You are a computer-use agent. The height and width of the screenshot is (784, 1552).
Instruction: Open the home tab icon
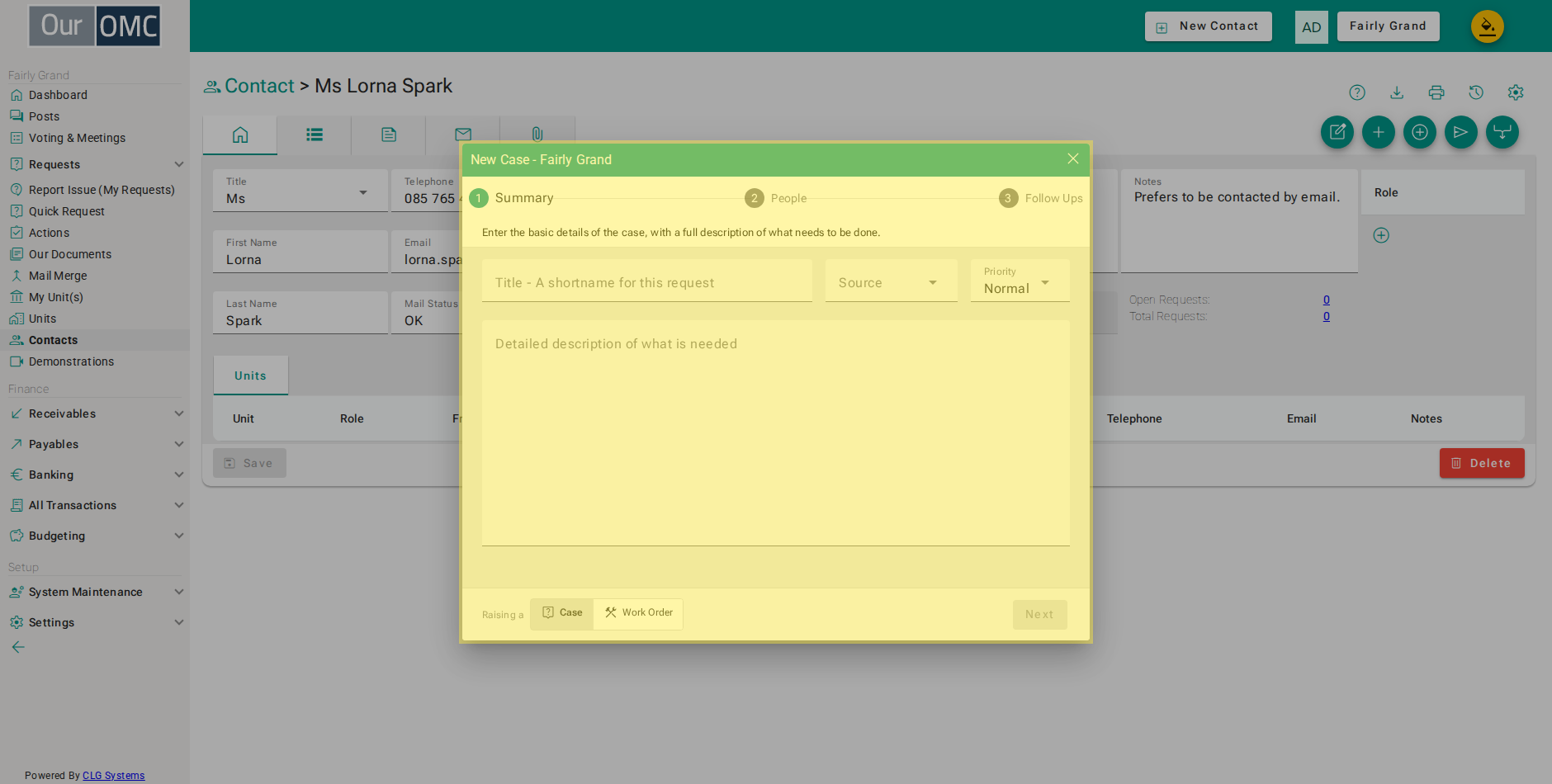(240, 135)
